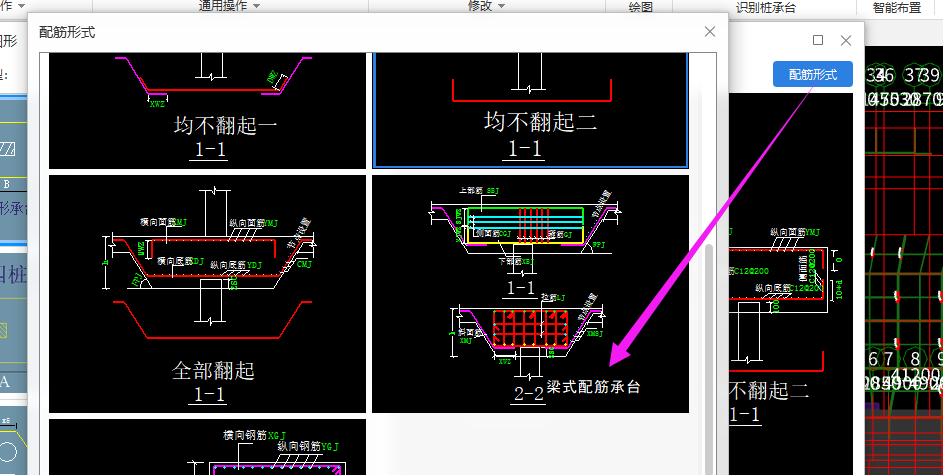This screenshot has height=475, width=943.
Task: Click the dialog's vertical scrollbar thumb
Action: 710,358
